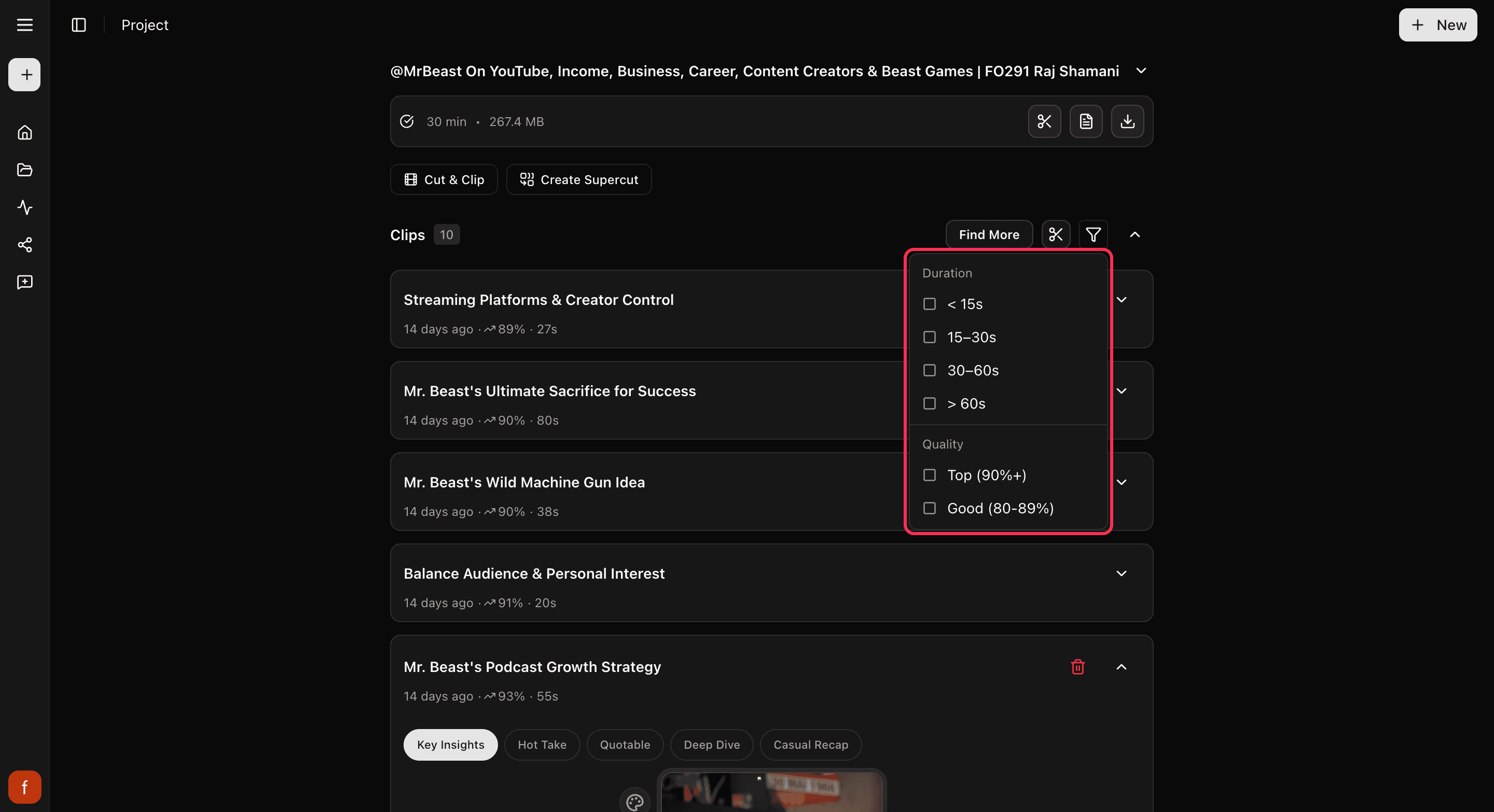Click the 267.4 MB file size text
The width and height of the screenshot is (1494, 812).
[516, 122]
